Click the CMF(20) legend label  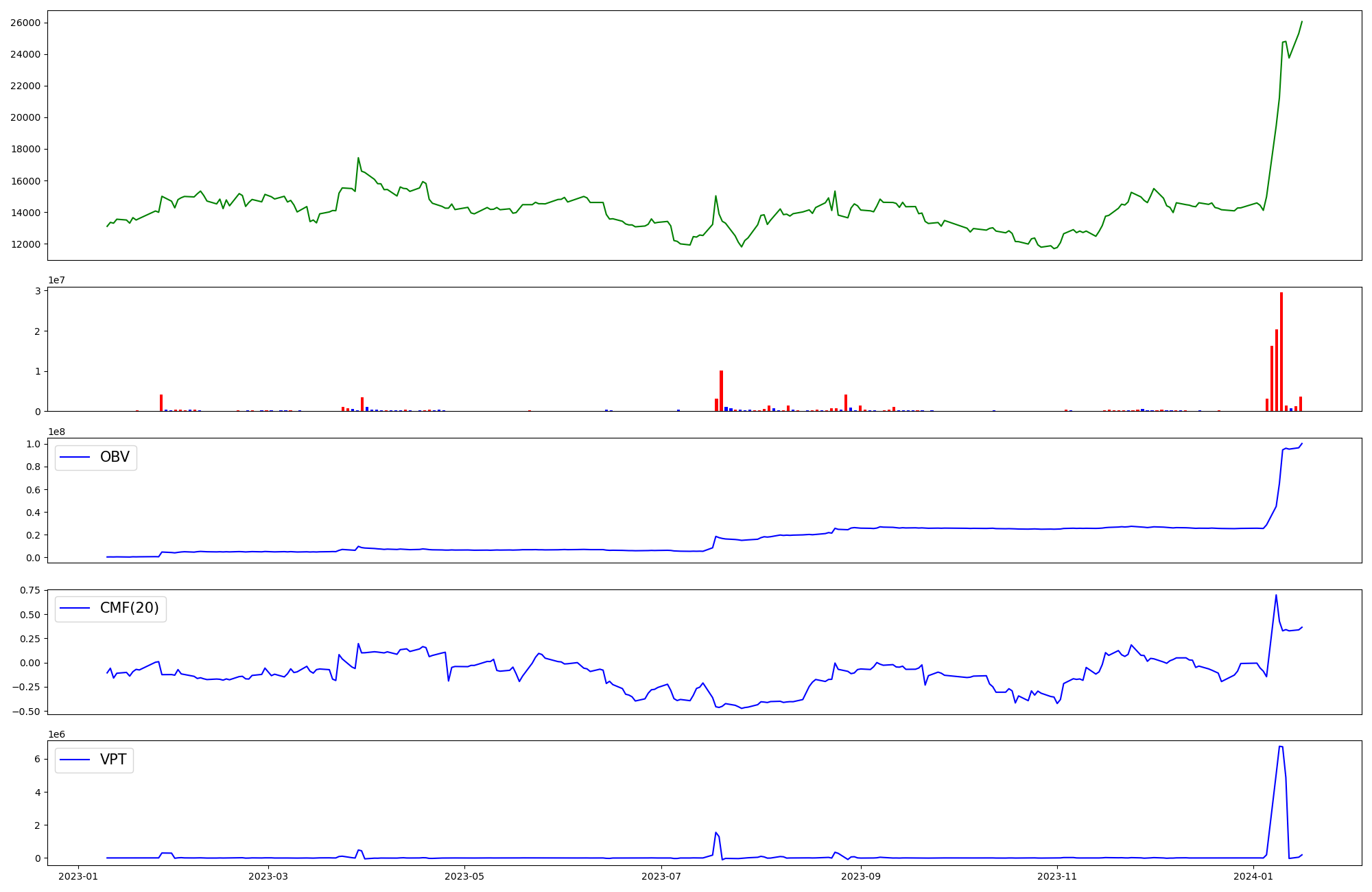coord(129,609)
